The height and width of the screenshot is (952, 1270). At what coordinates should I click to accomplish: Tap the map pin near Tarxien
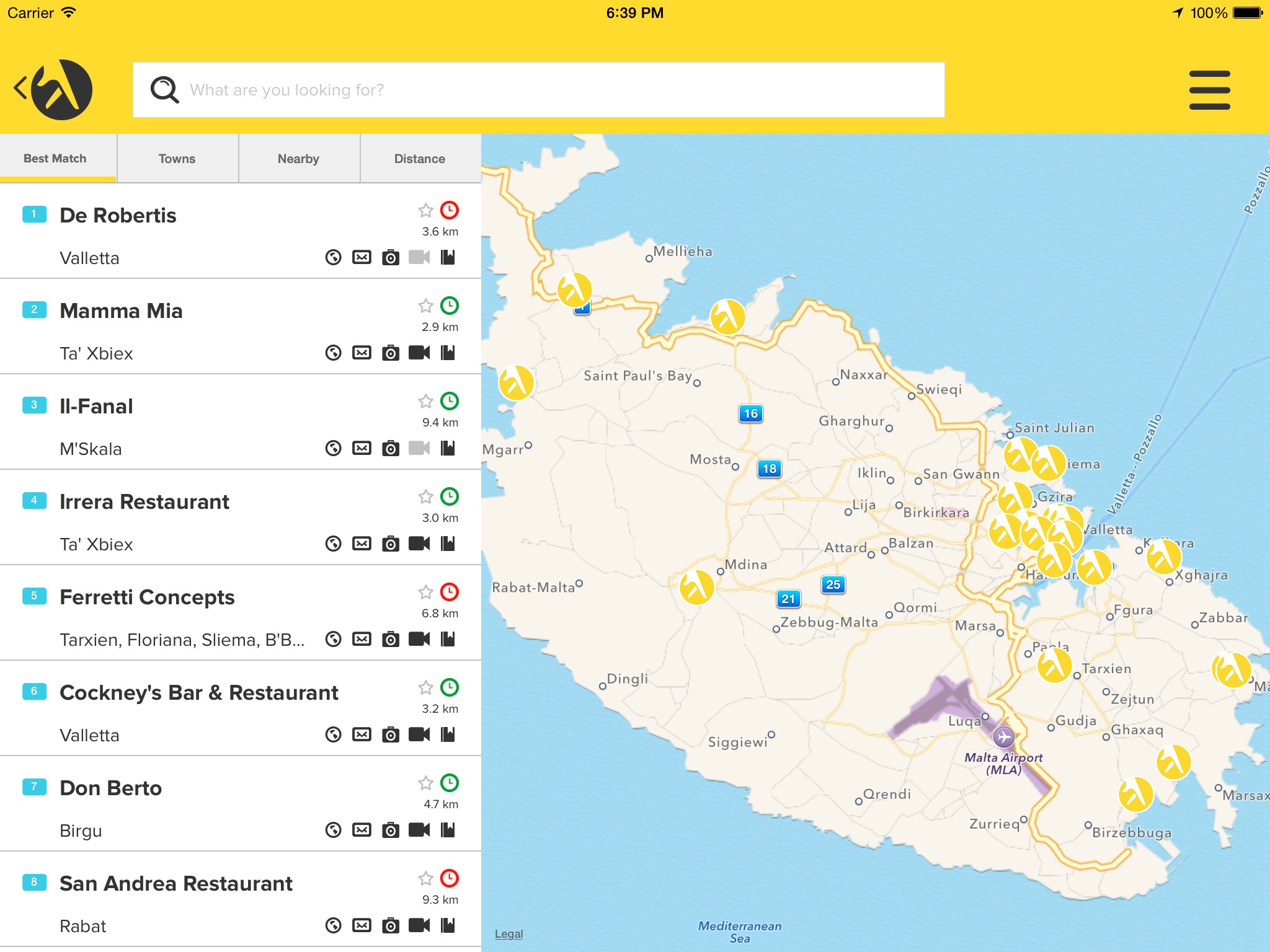click(1054, 665)
